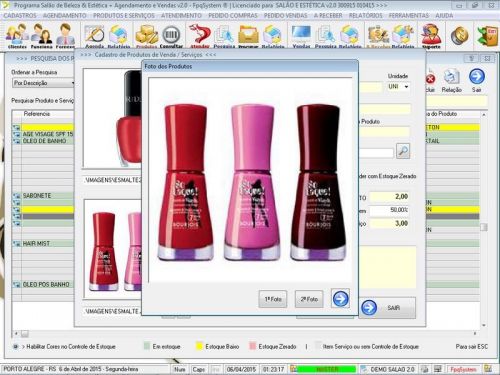Click the product list vertical scrollbar

[484, 220]
